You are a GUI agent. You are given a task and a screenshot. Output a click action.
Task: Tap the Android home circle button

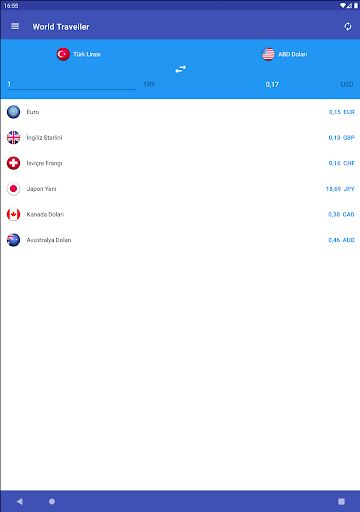(52, 501)
